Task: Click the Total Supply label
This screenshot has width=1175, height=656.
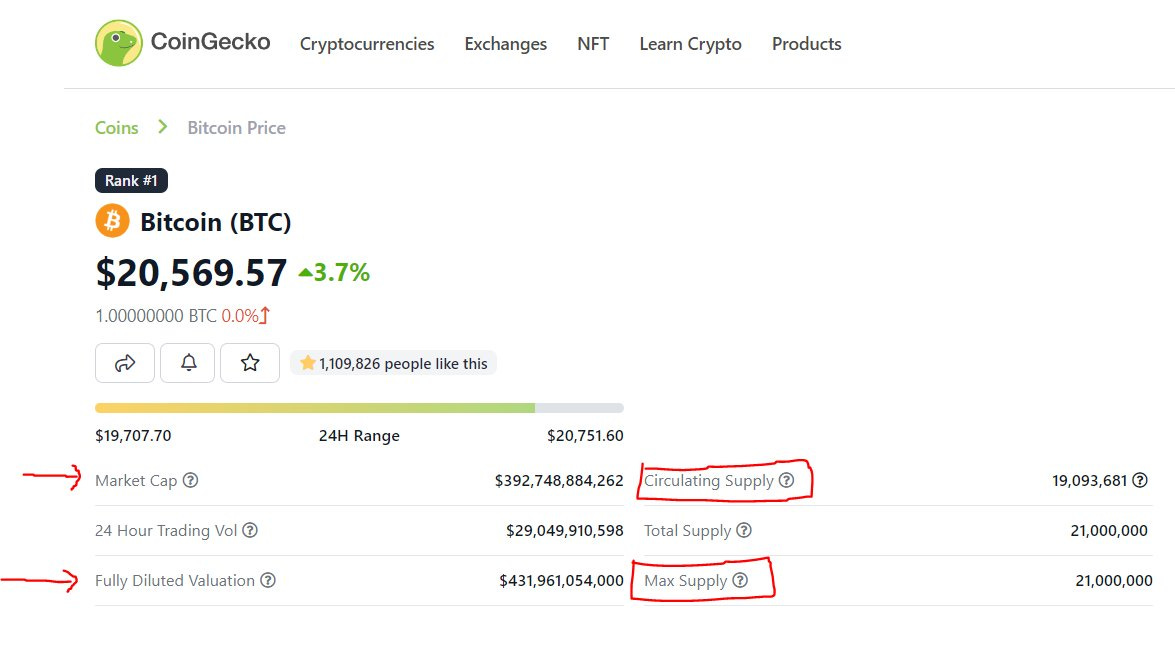Action: pos(687,531)
